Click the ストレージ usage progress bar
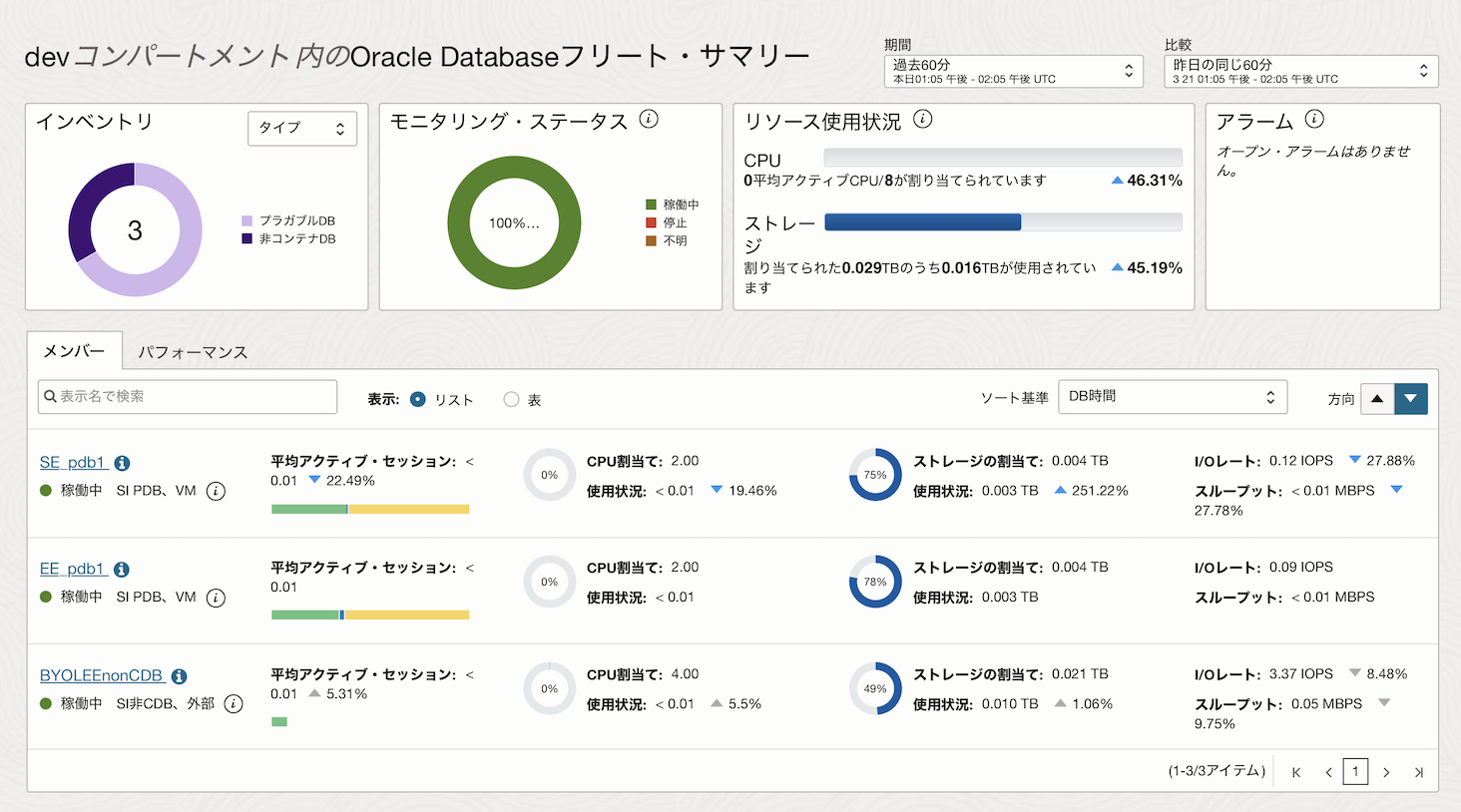1461x812 pixels. coord(1003,222)
